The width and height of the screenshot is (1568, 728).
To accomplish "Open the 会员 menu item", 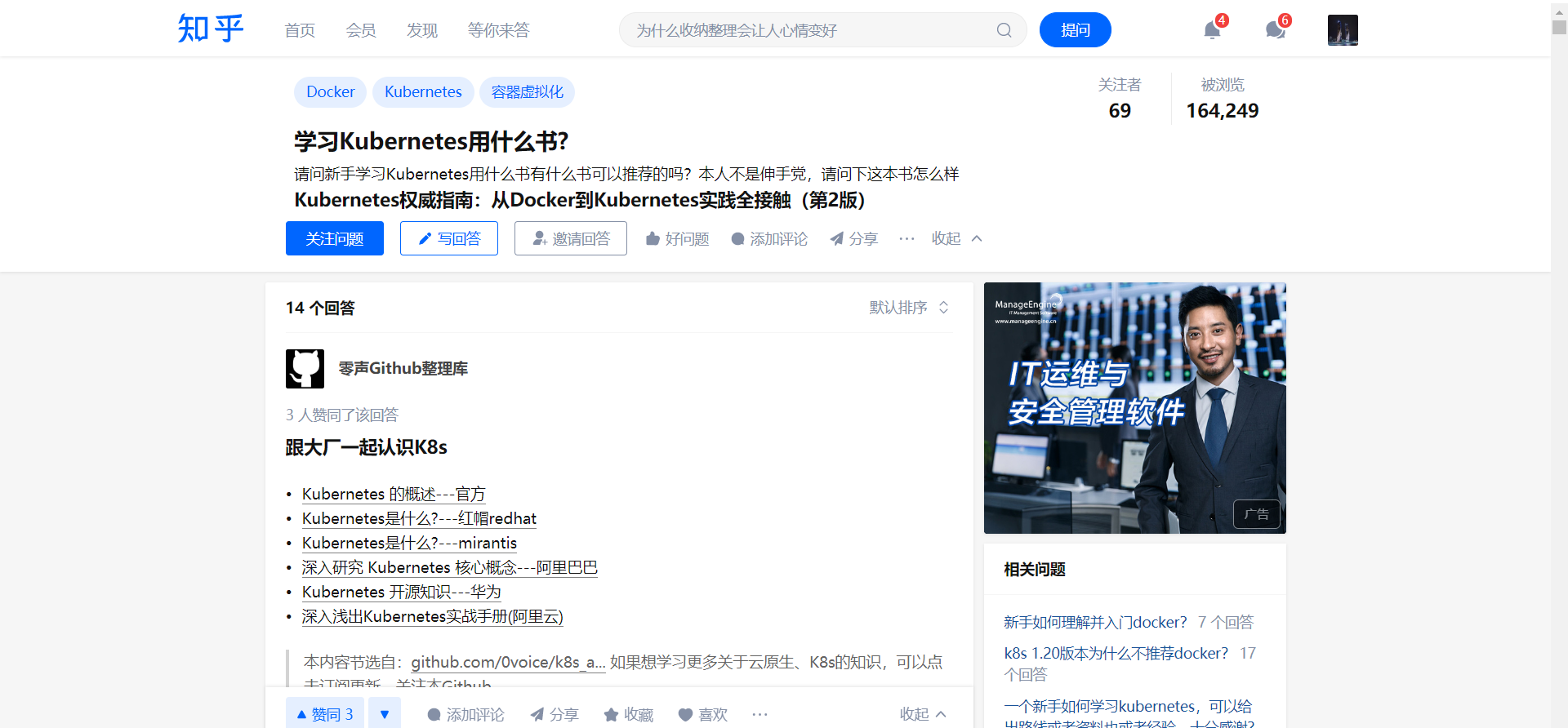I will (x=361, y=30).
